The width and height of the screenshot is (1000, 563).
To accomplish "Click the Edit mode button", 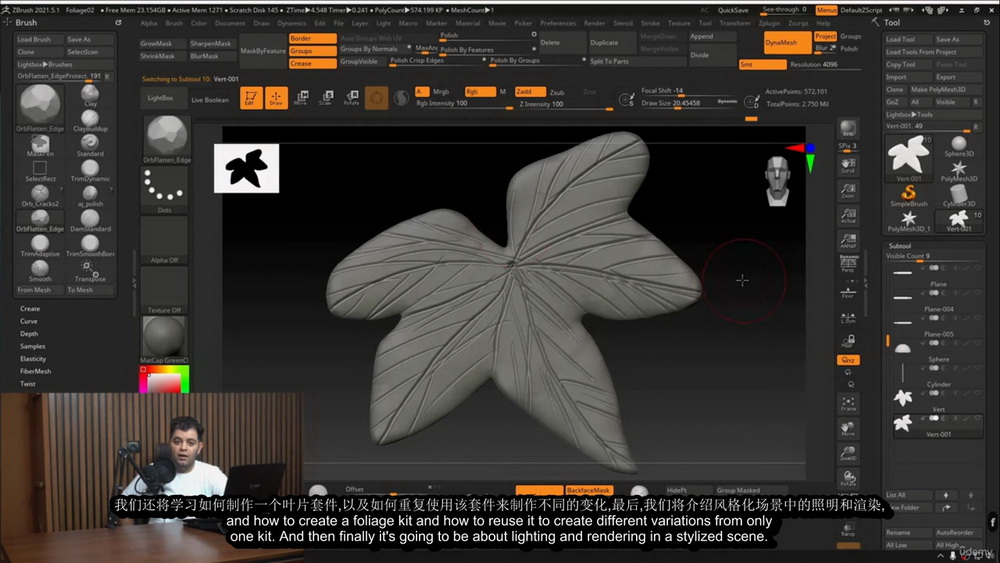I will (x=251, y=98).
